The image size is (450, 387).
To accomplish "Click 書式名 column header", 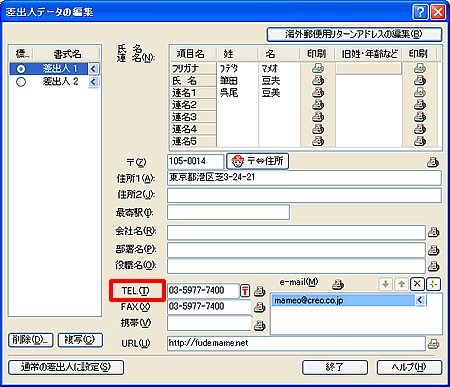I will [67, 54].
